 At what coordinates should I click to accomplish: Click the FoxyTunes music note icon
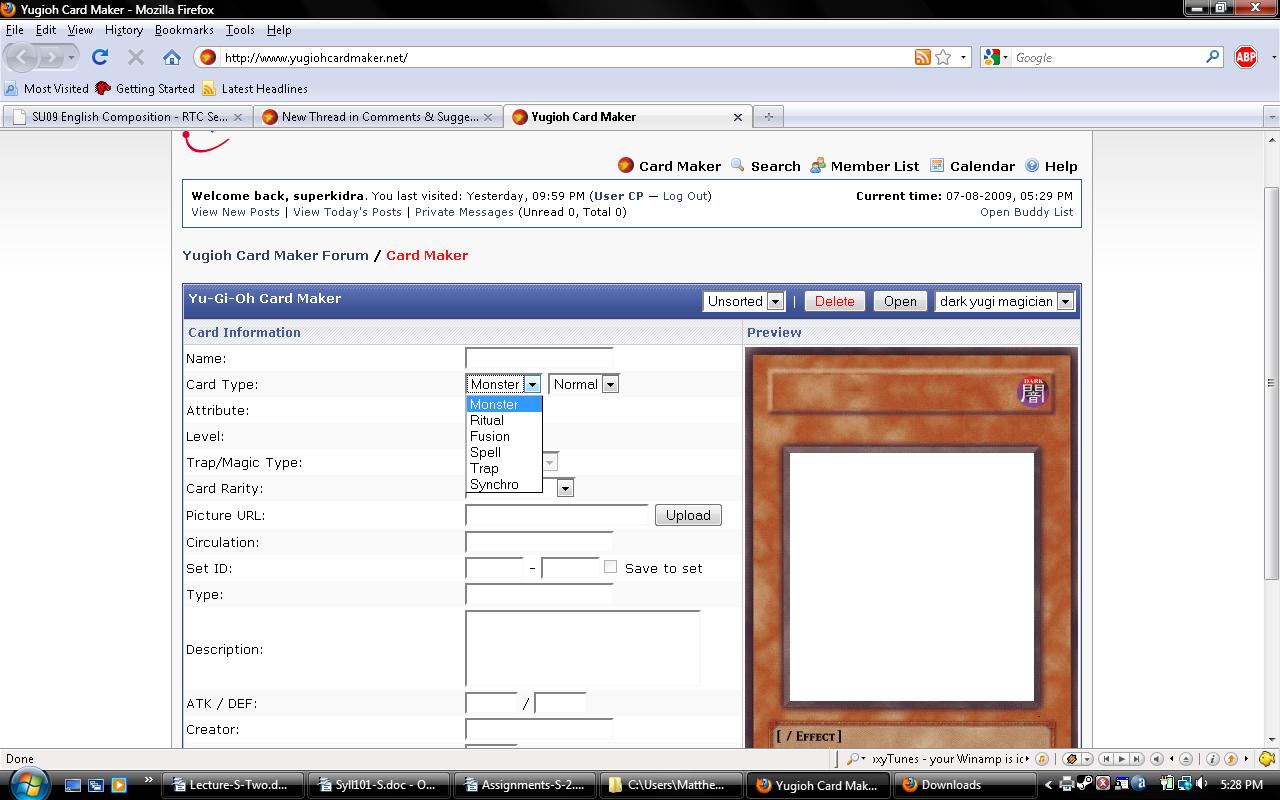1042,759
